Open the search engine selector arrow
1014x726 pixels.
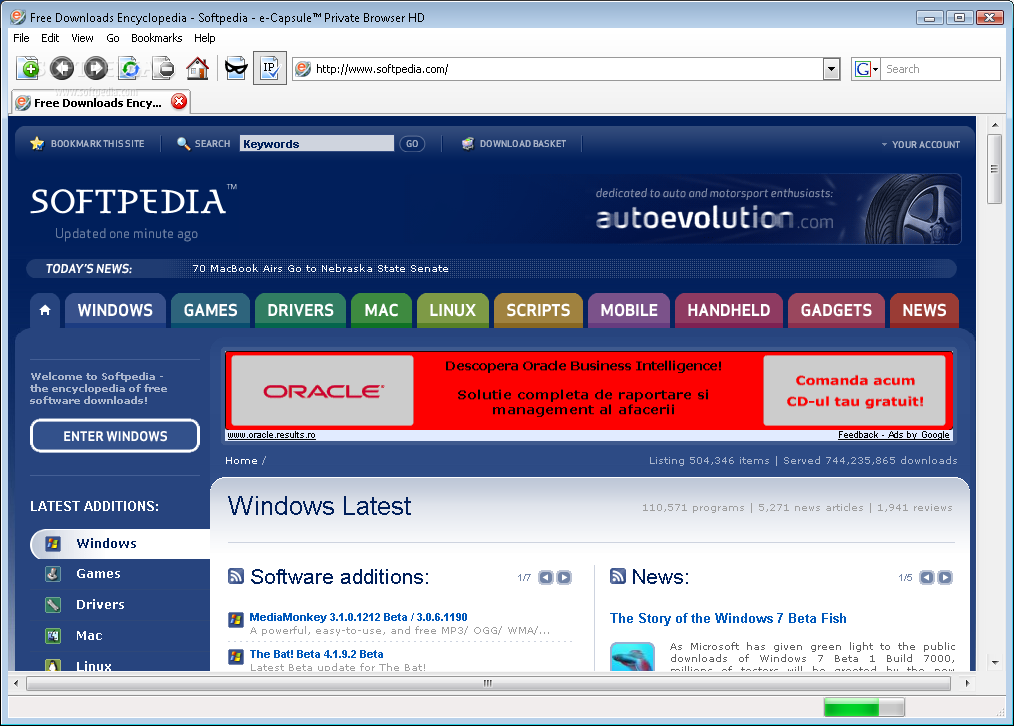coord(876,69)
